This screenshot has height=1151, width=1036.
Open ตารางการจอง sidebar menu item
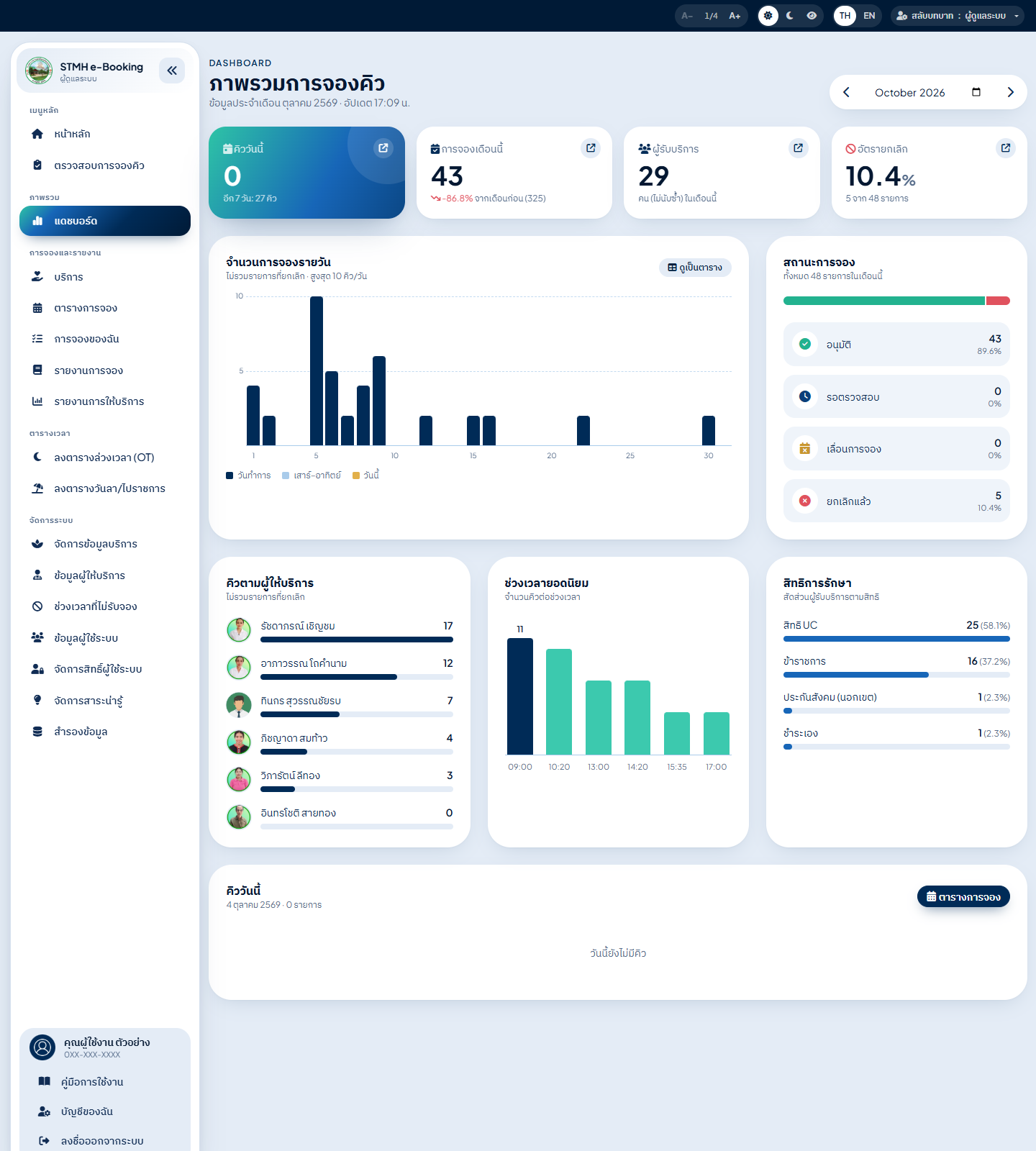point(105,308)
